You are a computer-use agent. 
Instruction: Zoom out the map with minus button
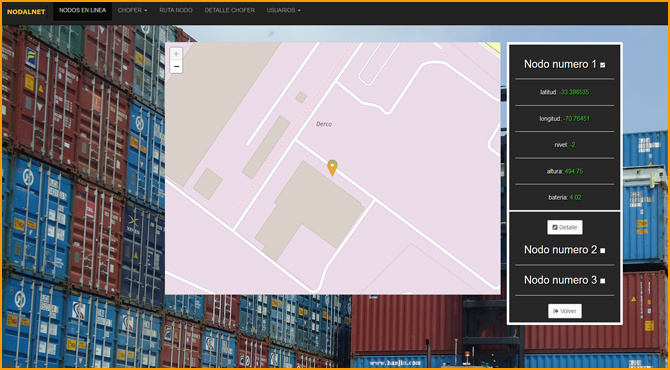tap(176, 67)
